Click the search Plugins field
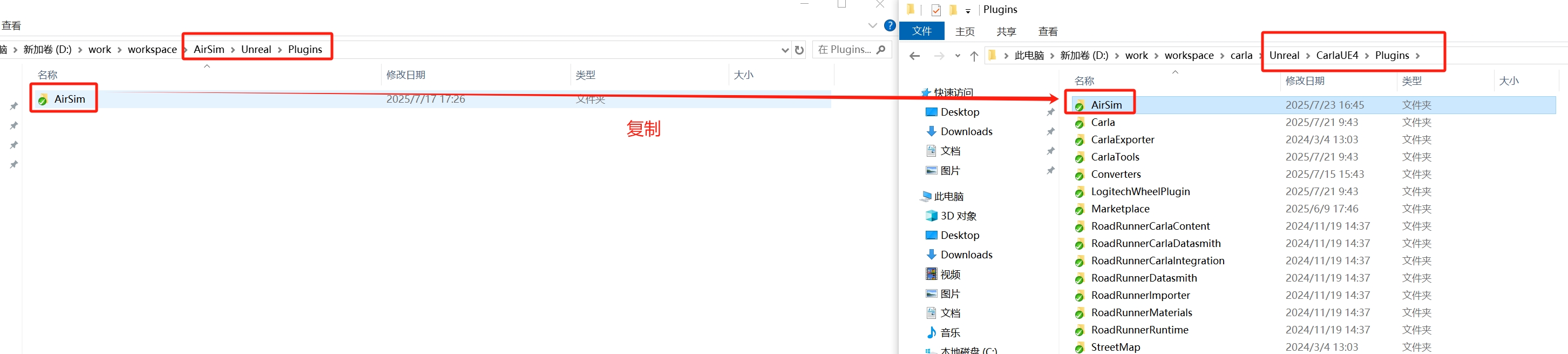The width and height of the screenshot is (1568, 354). [x=852, y=49]
